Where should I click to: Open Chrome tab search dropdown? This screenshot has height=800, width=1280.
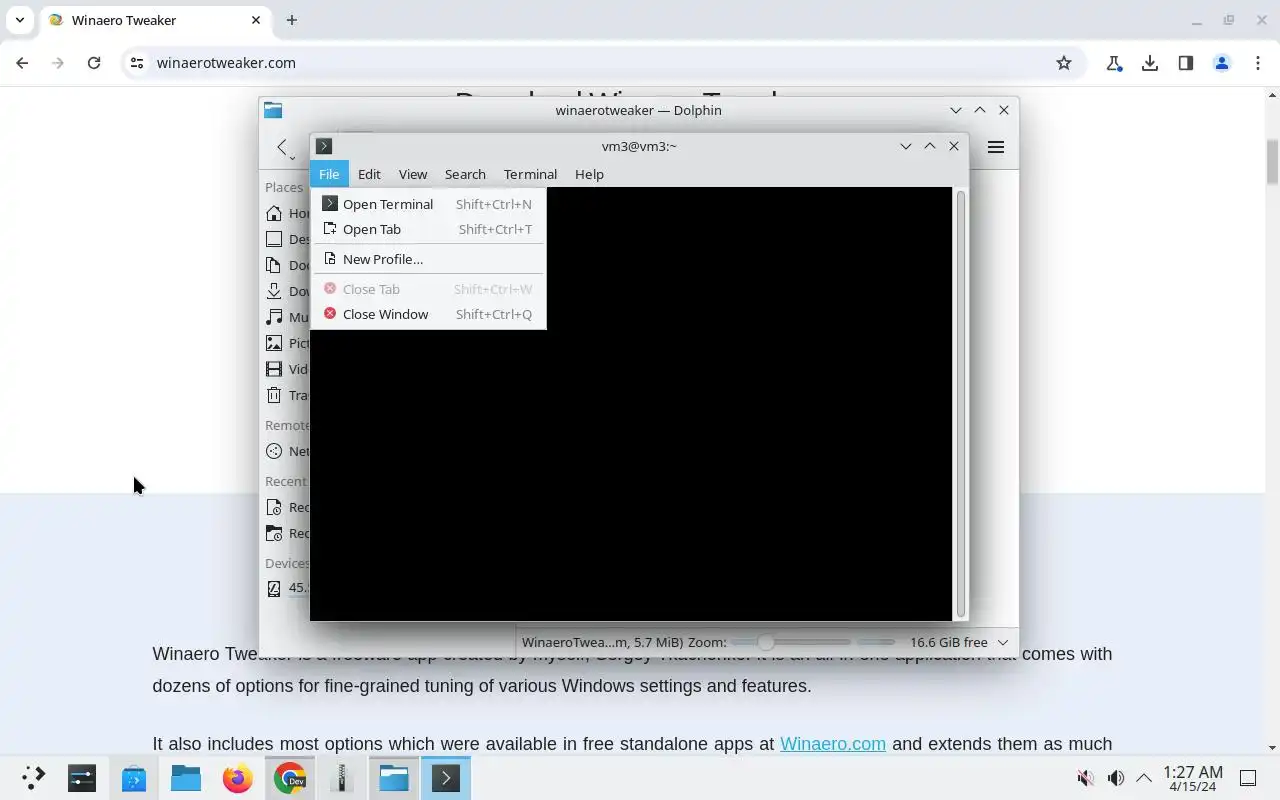click(x=20, y=20)
